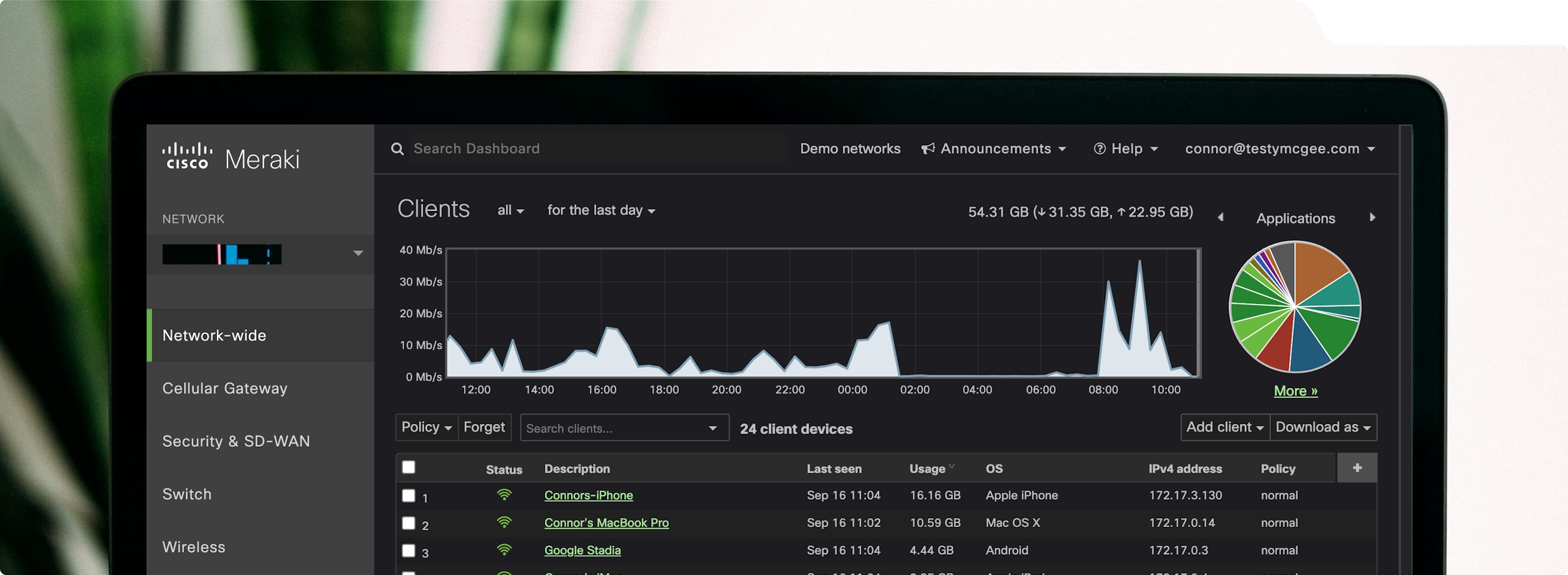Click the plus icon to add column
The image size is (1568, 575).
tap(1357, 468)
